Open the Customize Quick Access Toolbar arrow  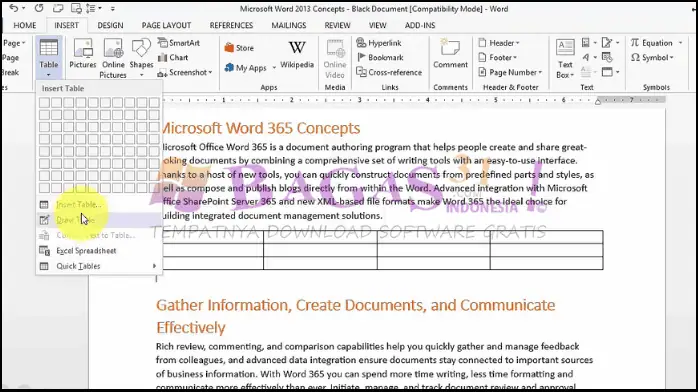113,8
